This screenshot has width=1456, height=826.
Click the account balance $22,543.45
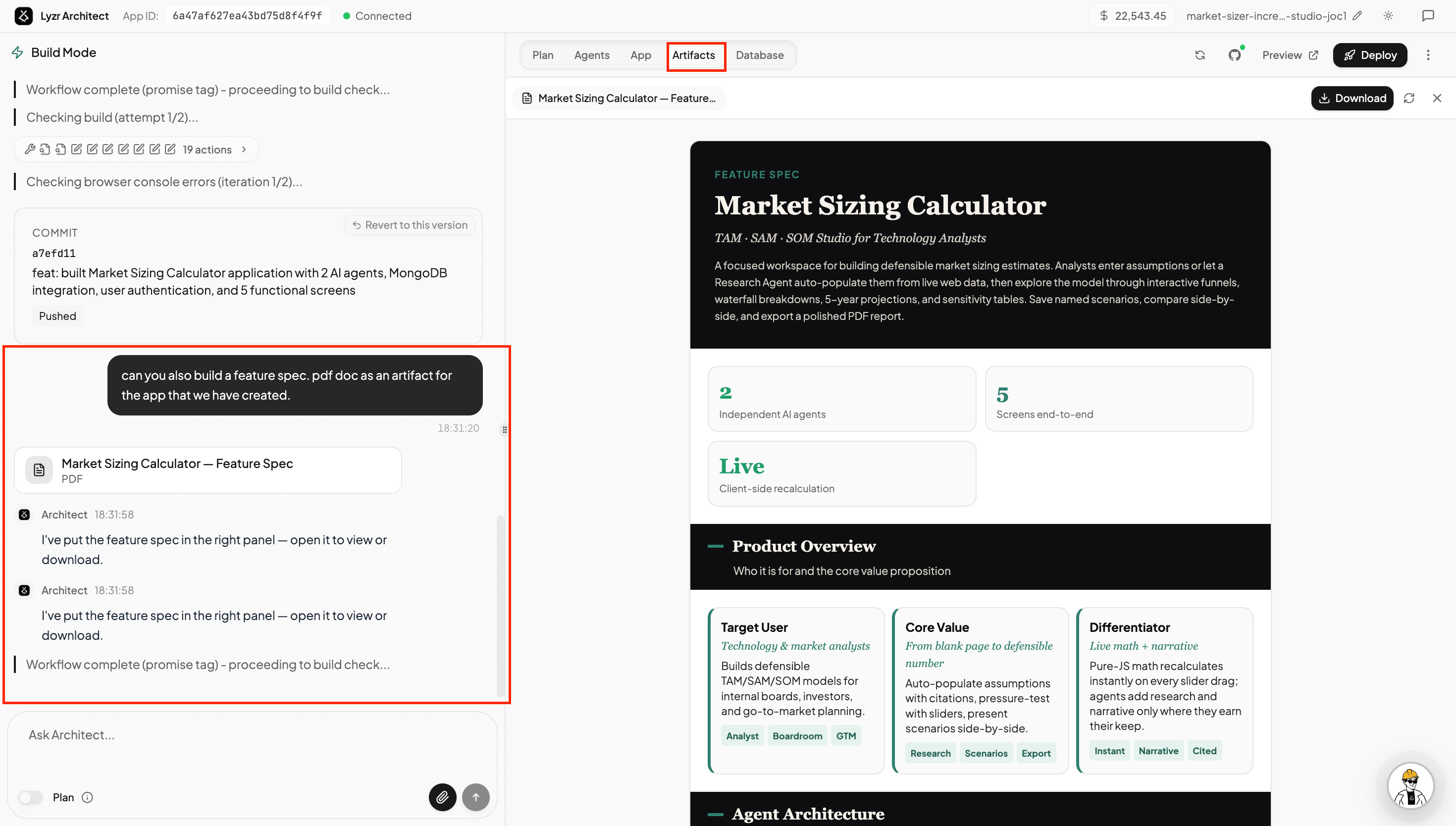tap(1133, 16)
